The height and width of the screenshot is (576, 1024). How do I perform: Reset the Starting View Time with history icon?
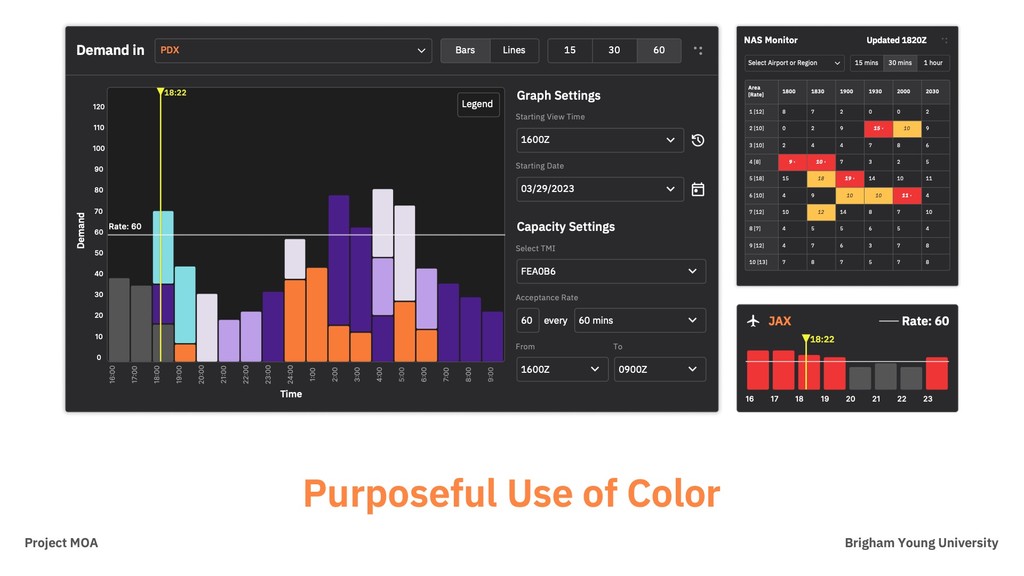pos(697,140)
